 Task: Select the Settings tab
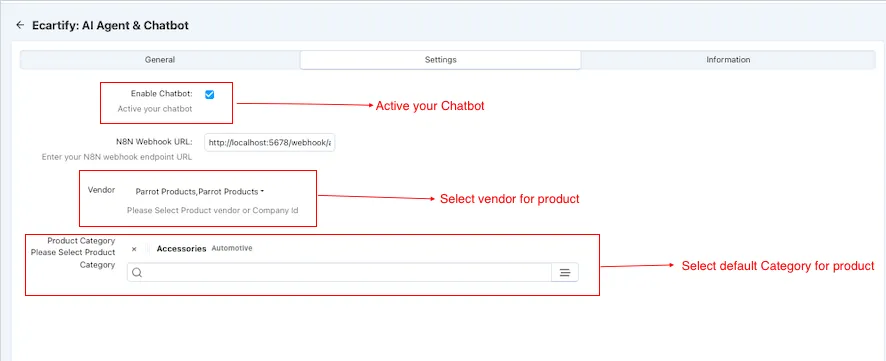pos(441,60)
